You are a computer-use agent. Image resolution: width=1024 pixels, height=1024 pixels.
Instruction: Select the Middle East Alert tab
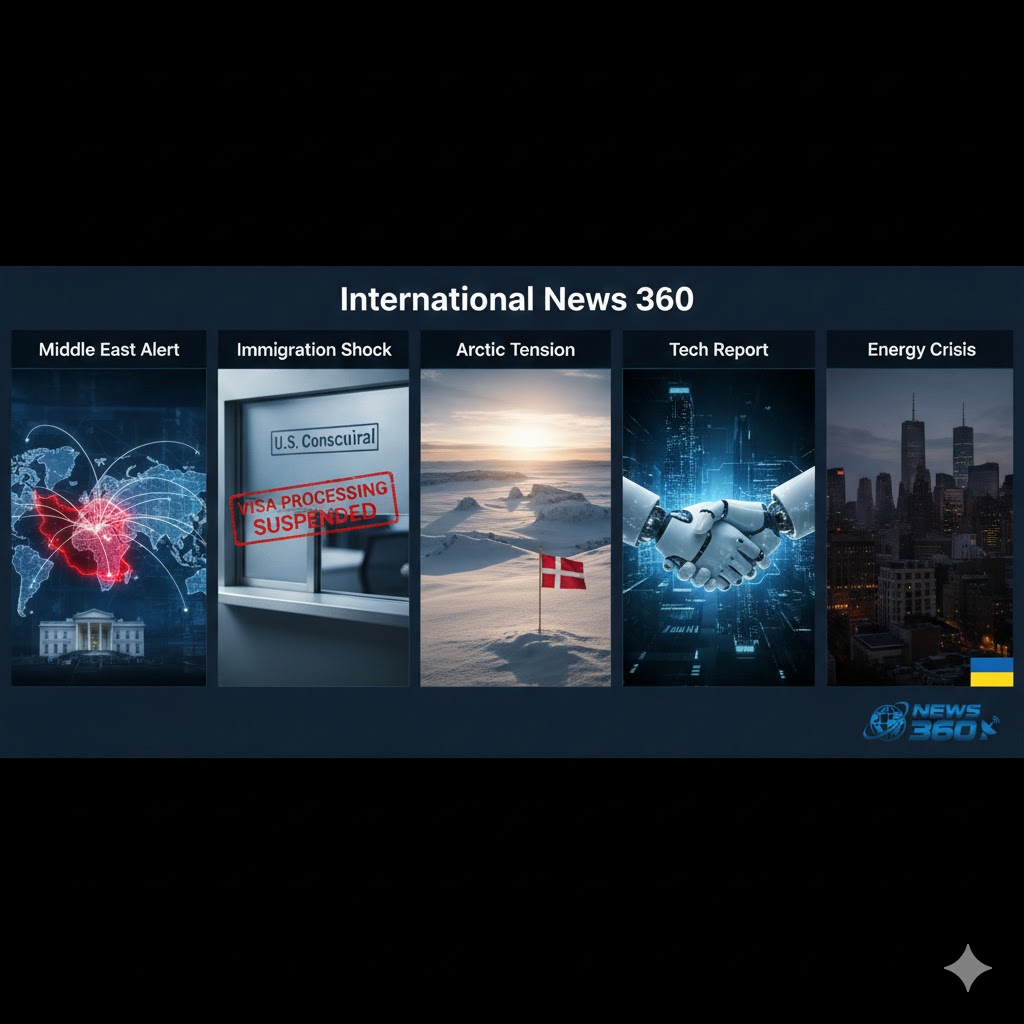[x=109, y=350]
